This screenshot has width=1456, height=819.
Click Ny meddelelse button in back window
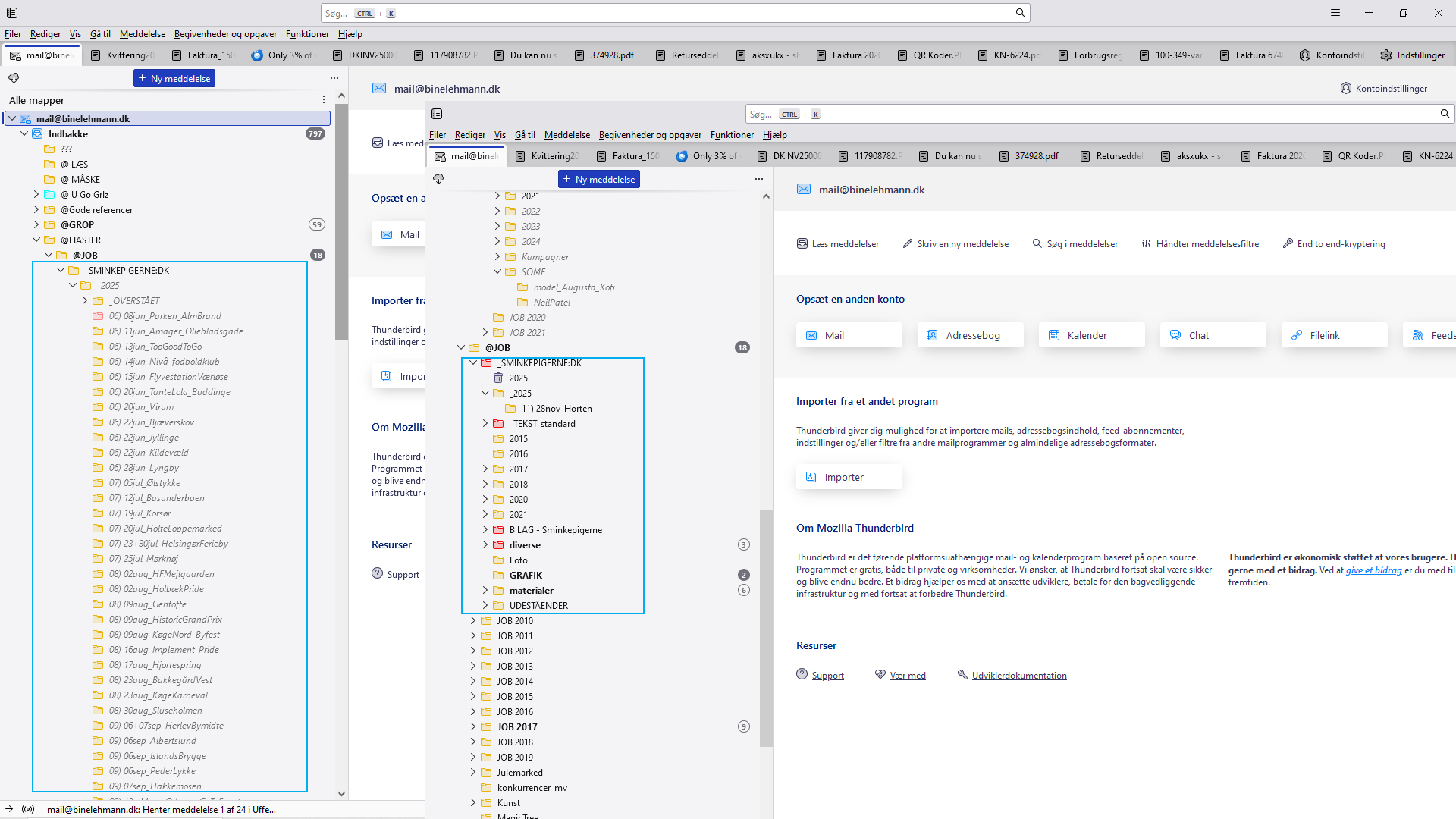[x=174, y=78]
